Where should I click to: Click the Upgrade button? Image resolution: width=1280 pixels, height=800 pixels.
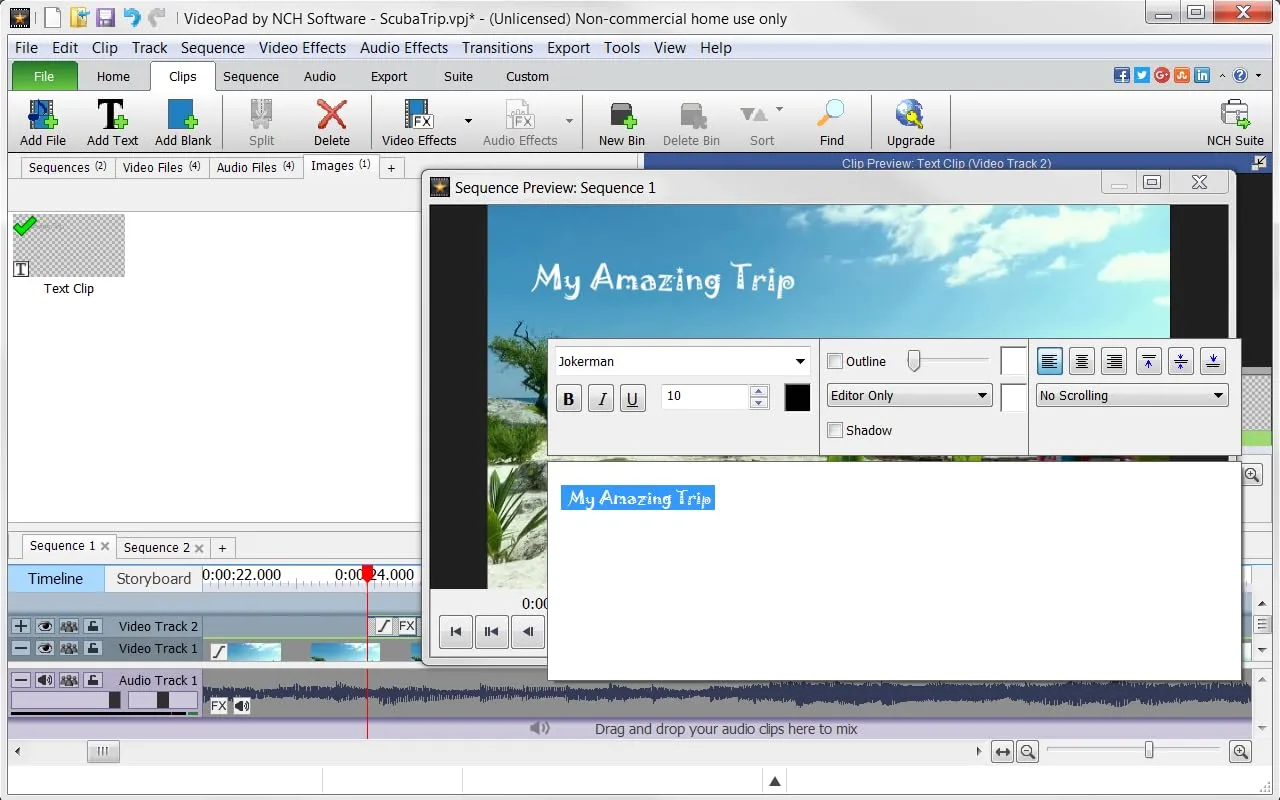tap(910, 122)
